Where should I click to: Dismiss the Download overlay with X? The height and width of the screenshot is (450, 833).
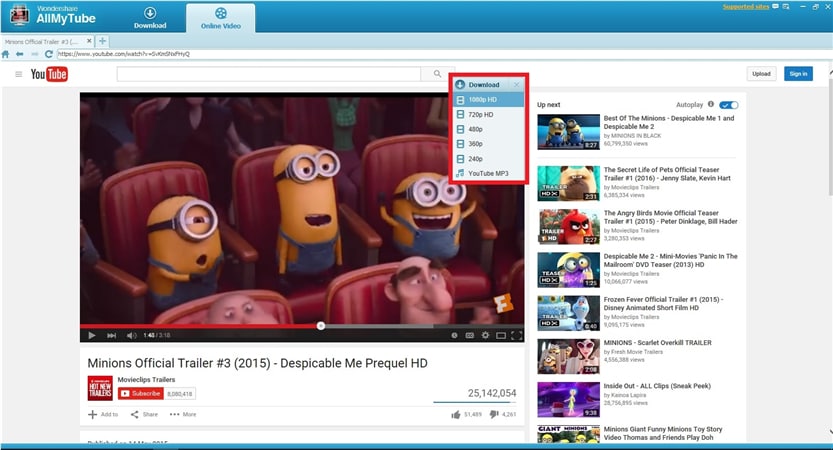(x=516, y=84)
